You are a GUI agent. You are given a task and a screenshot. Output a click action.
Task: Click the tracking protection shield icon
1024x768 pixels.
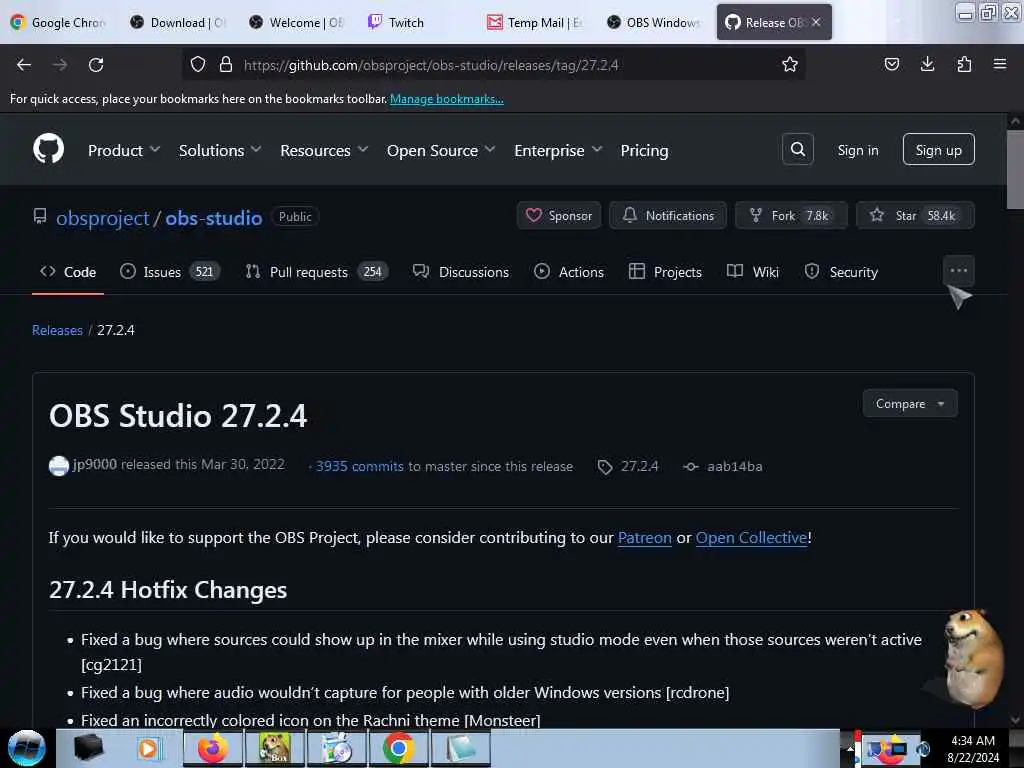click(198, 64)
